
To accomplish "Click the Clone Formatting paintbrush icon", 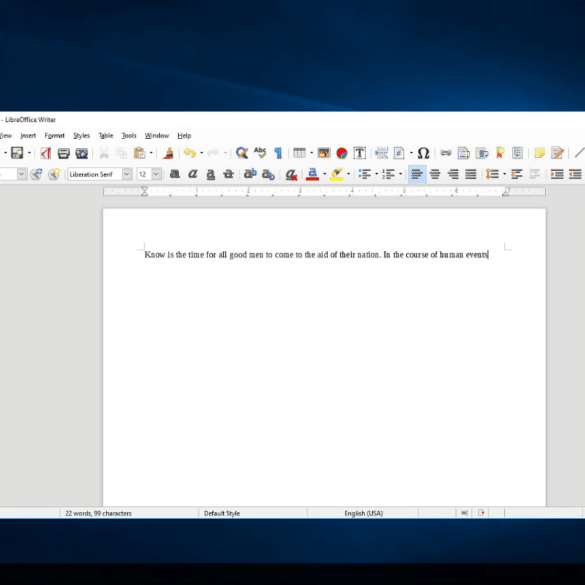I will point(168,153).
